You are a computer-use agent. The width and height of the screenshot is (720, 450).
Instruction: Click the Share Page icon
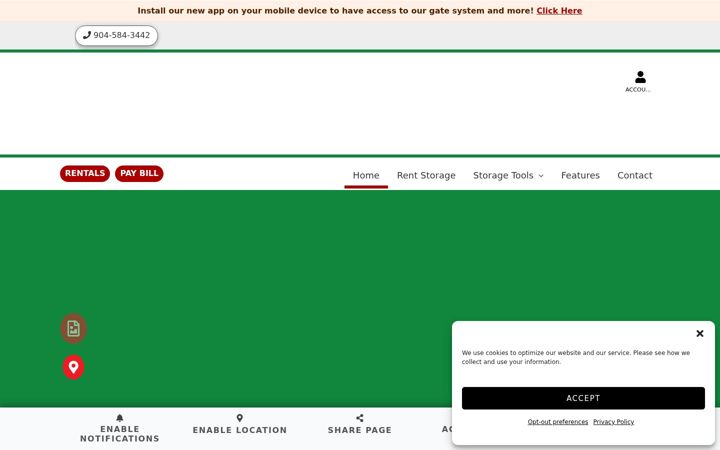[360, 418]
